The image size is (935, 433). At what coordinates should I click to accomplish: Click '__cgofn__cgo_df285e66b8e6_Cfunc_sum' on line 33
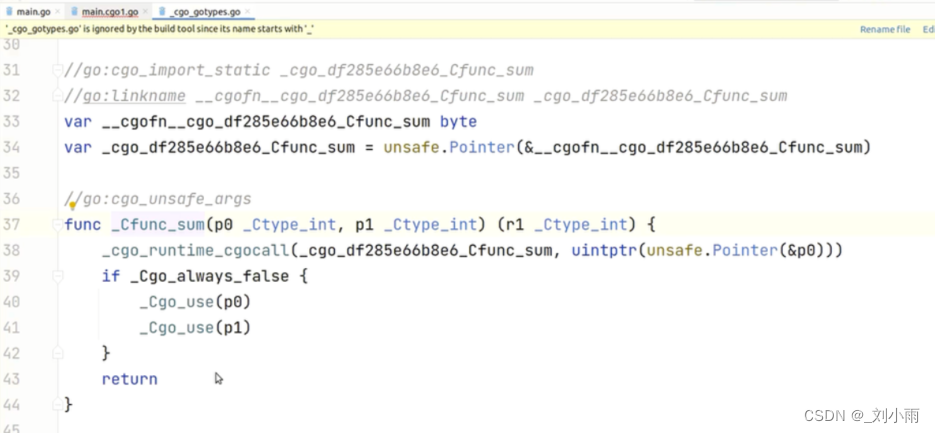click(265, 122)
